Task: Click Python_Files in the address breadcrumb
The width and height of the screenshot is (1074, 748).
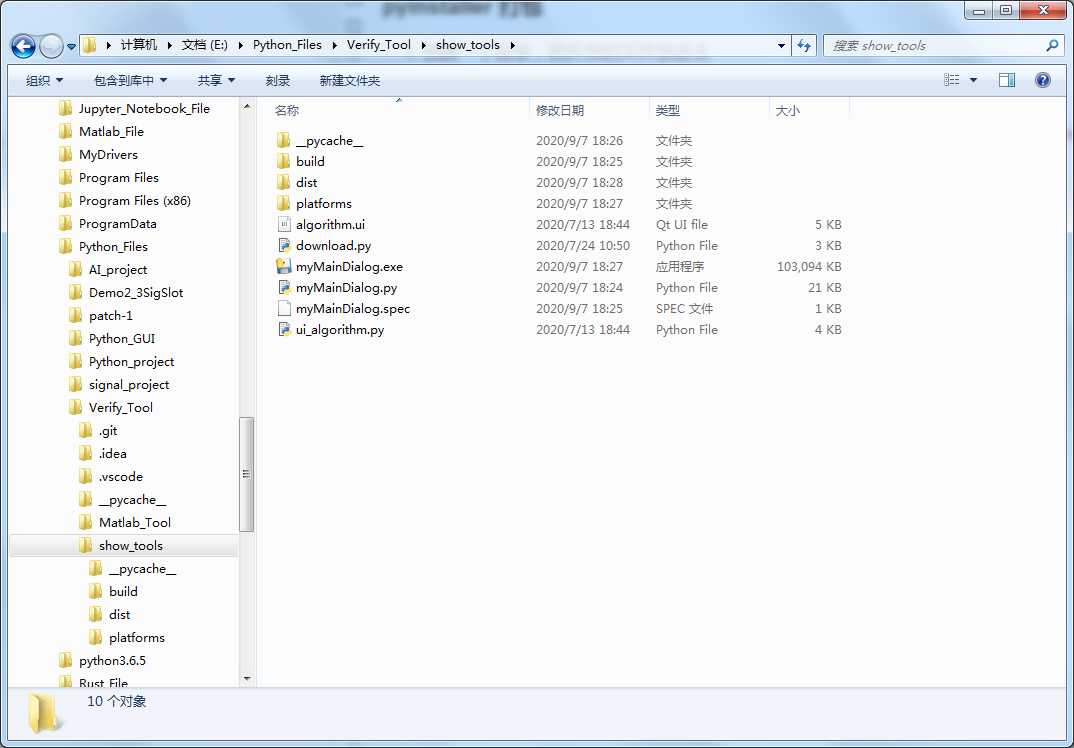Action: [287, 45]
